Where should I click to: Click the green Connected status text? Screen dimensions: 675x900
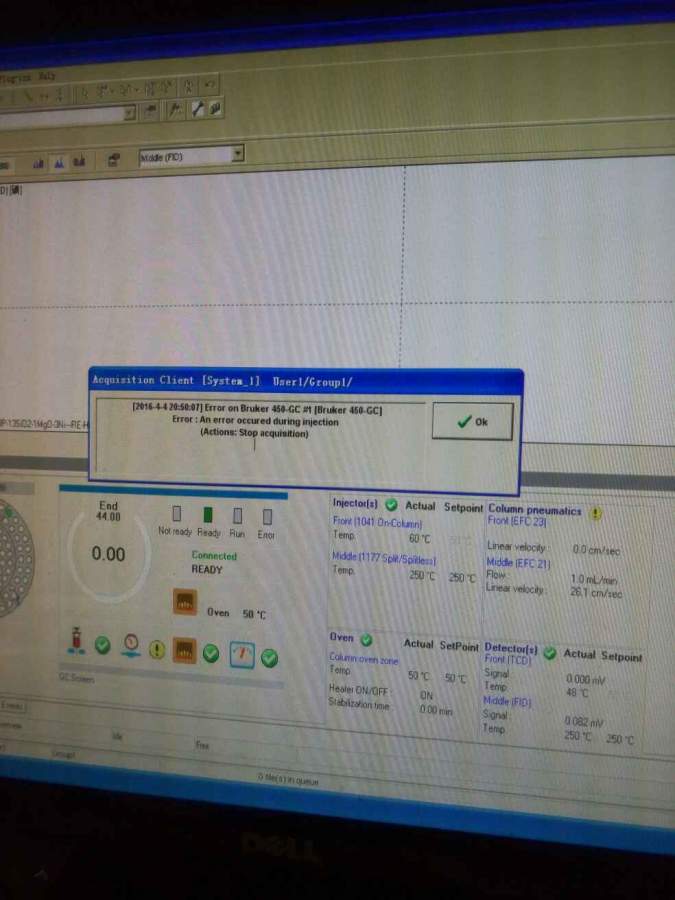pos(214,556)
